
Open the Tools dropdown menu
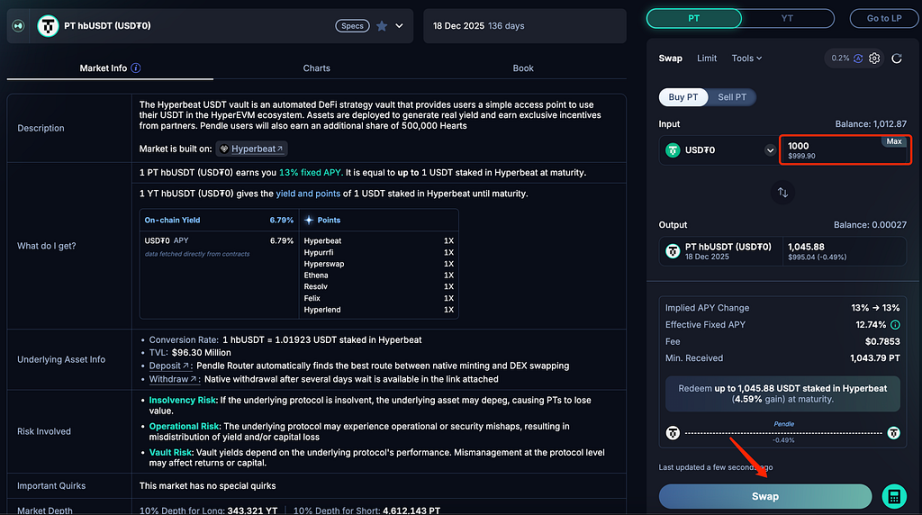point(747,58)
